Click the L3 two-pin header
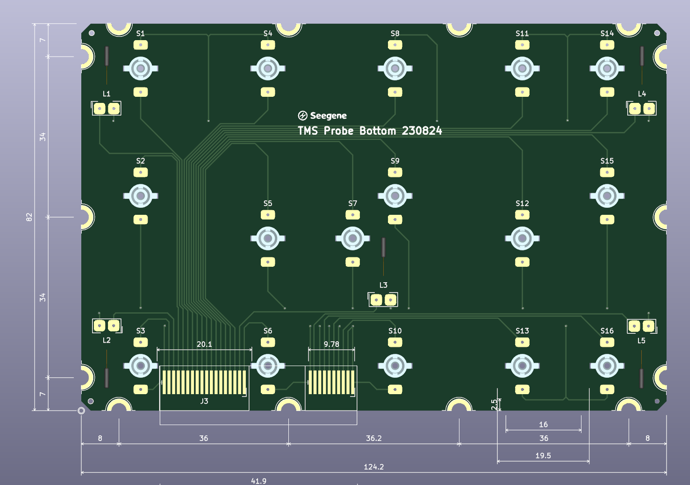The width and height of the screenshot is (690, 486). 383,300
